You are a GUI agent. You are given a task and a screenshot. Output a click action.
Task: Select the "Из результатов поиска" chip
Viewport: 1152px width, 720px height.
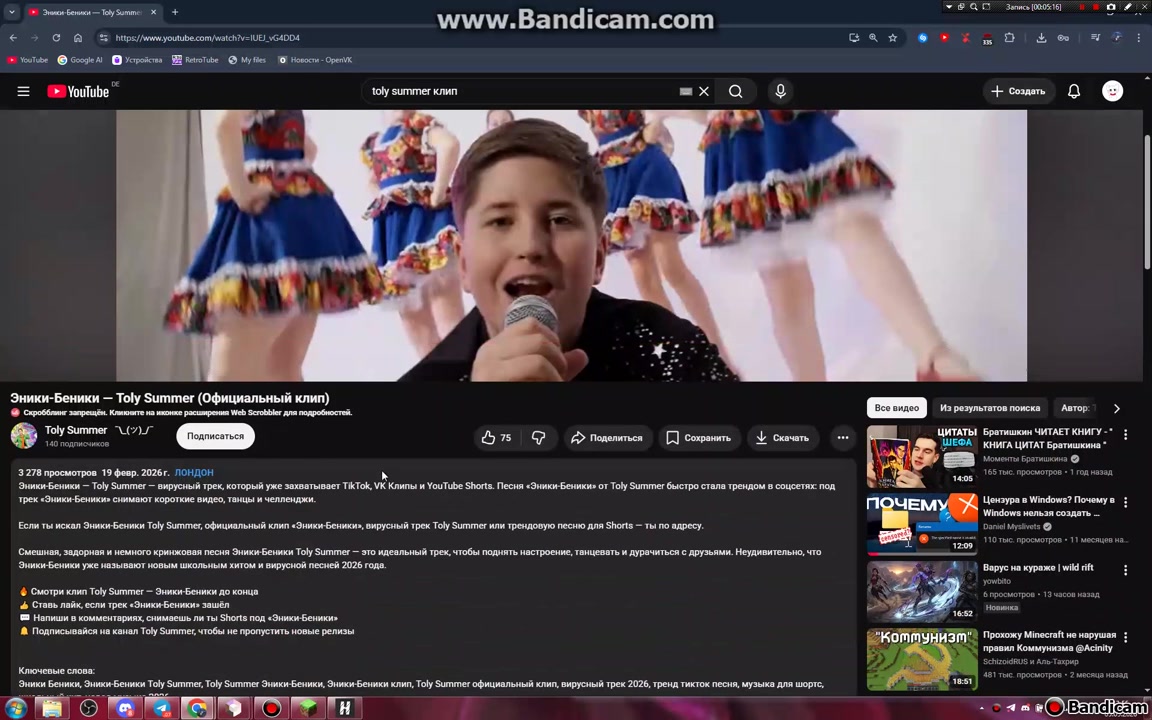[x=990, y=408]
